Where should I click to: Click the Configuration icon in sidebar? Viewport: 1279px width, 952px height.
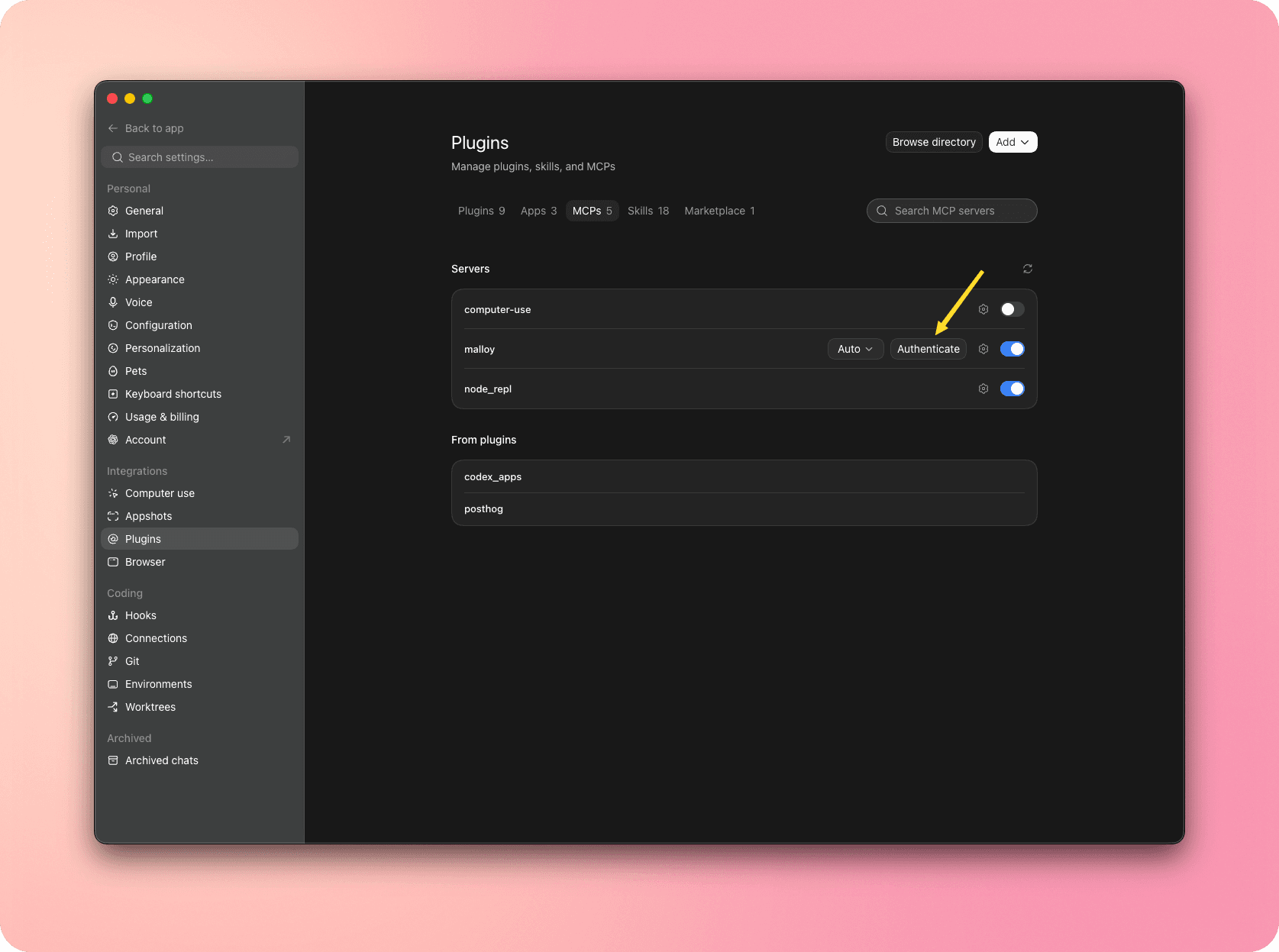[x=113, y=325]
